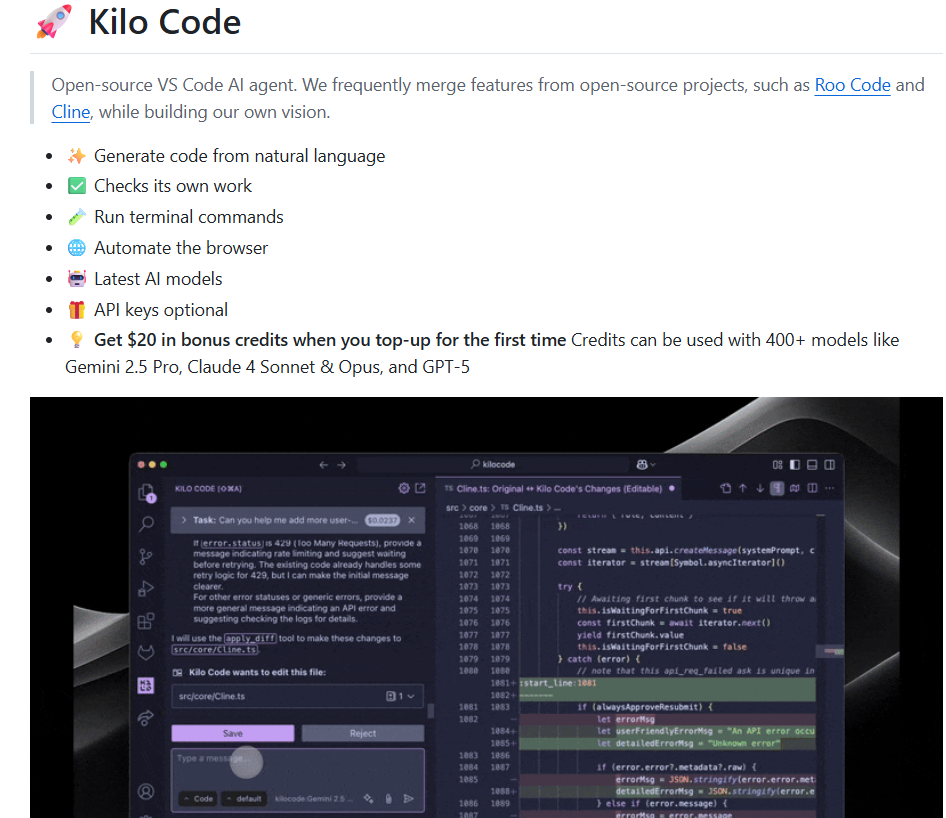
Task: Open the Accounts profile icon
Action: (146, 791)
